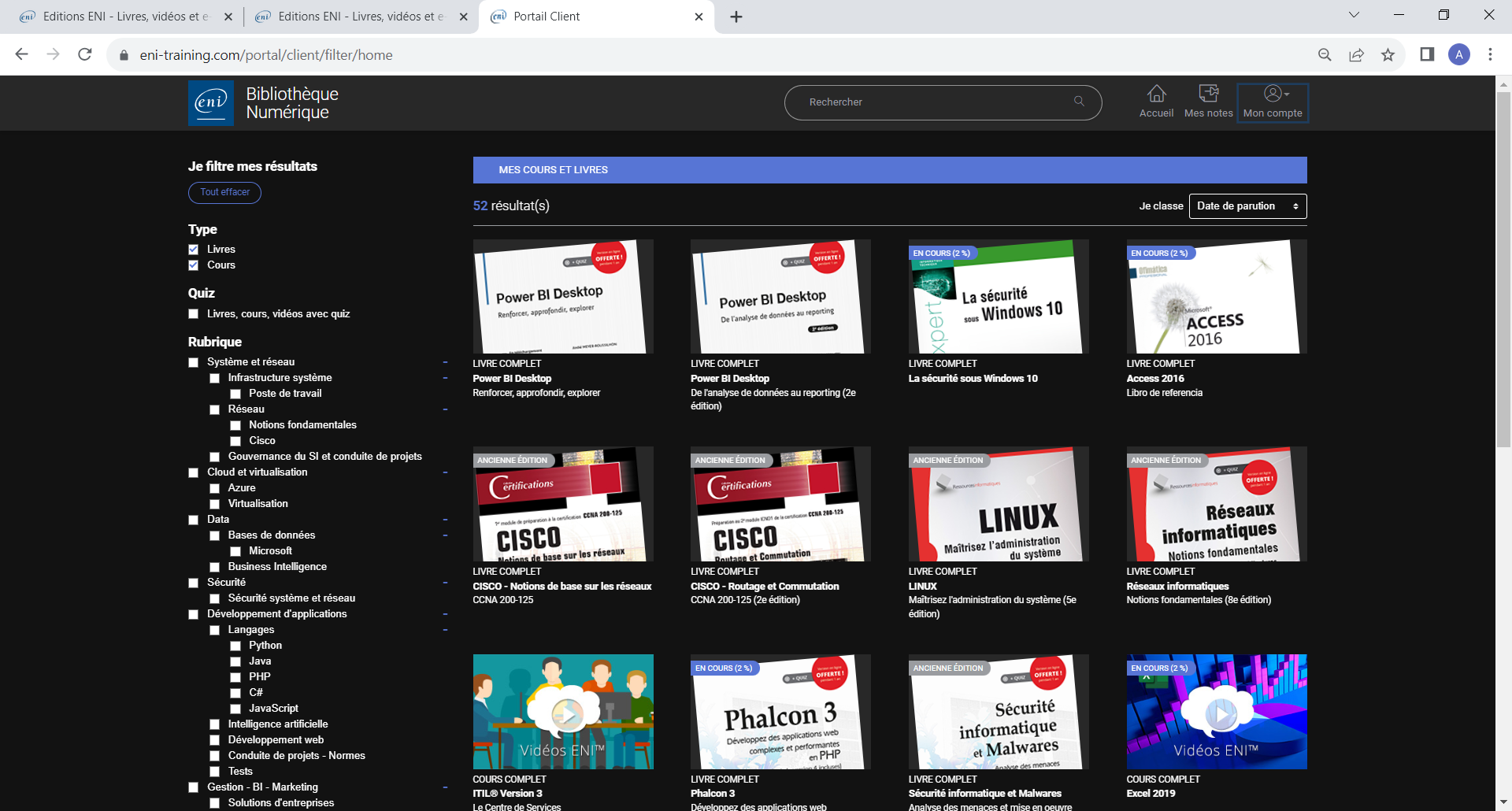This screenshot has width=1512, height=811.
Task: Open Sécurité informatique et Malwares cover
Action: click(999, 712)
